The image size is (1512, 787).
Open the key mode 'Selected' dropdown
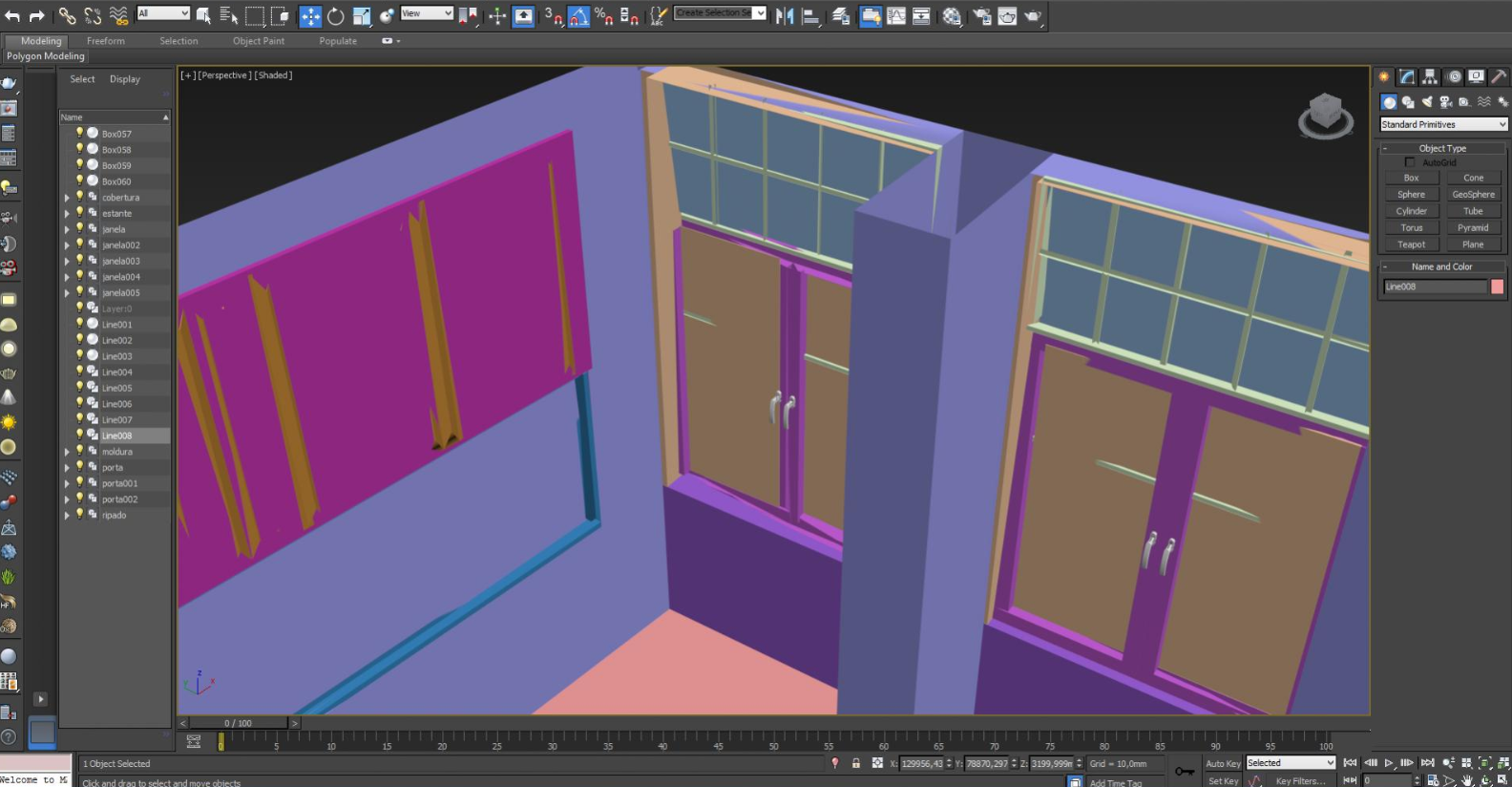pyautogui.click(x=1291, y=762)
